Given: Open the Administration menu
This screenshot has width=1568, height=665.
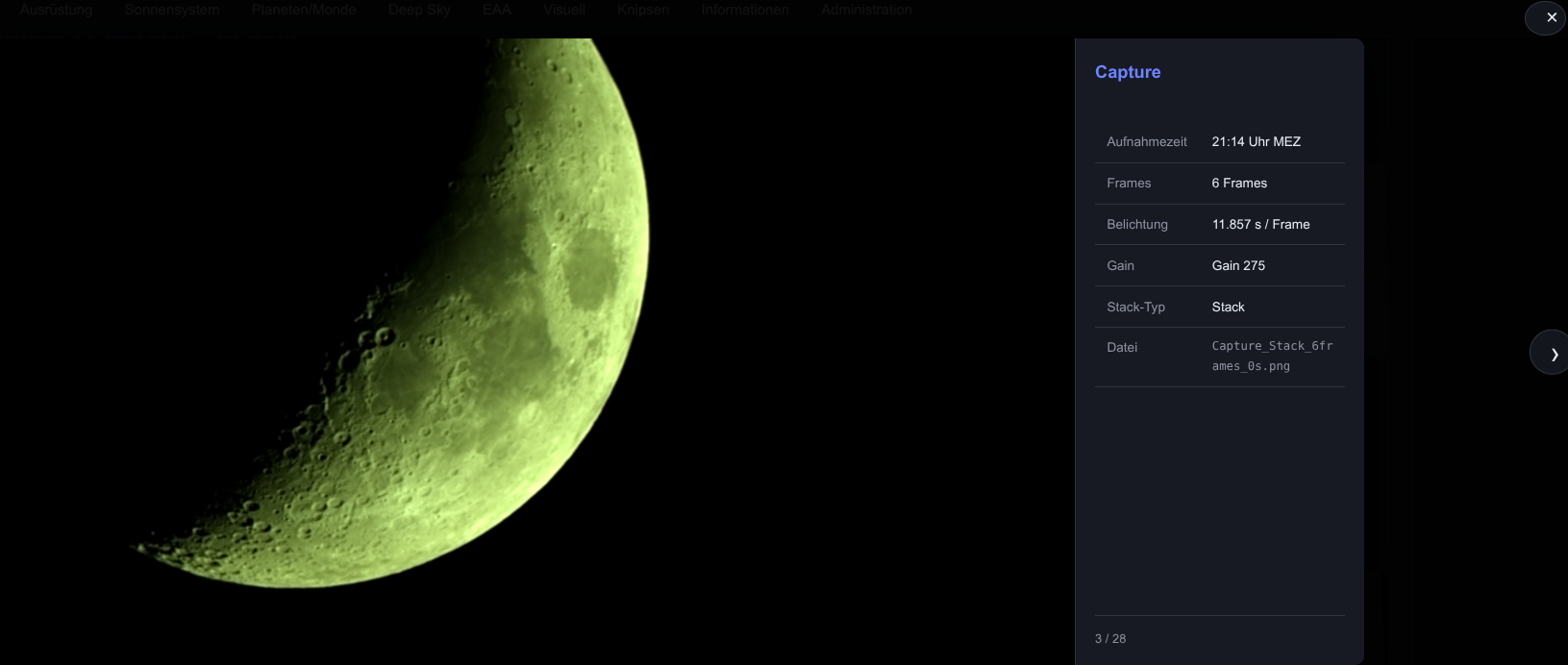Looking at the screenshot, I should click(x=866, y=10).
